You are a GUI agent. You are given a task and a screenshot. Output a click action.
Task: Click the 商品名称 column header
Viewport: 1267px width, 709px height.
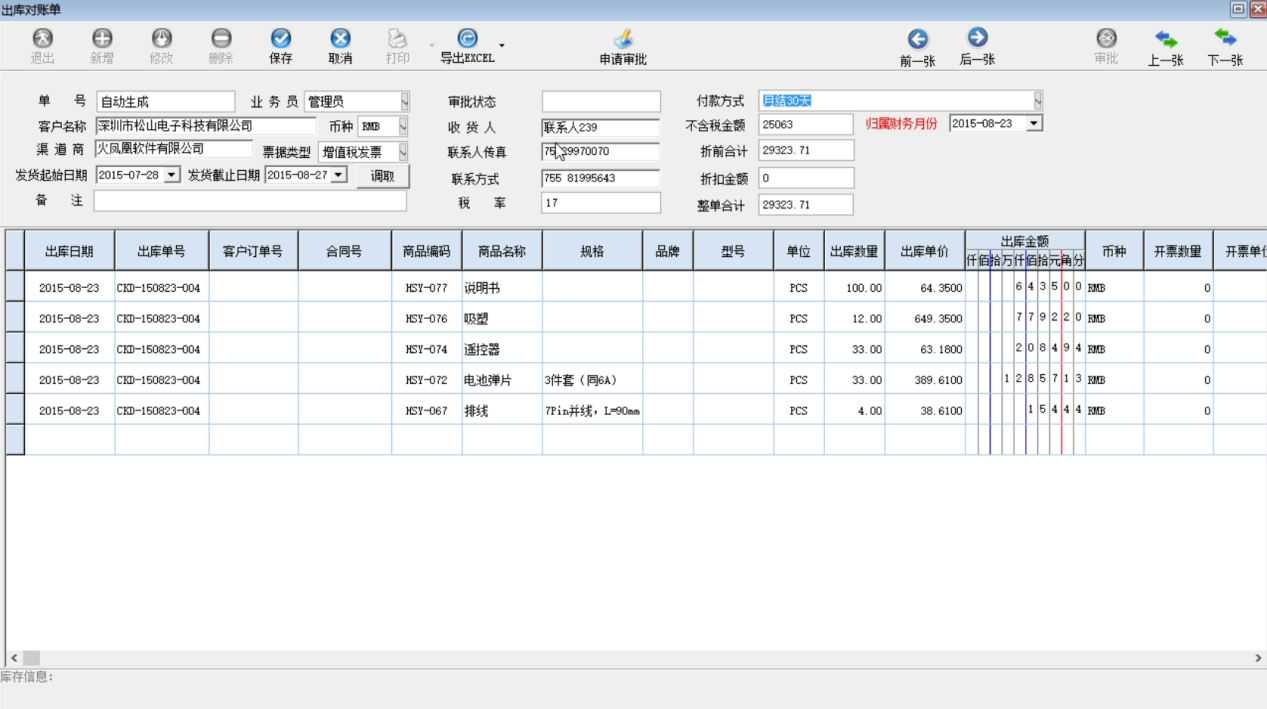tap(502, 251)
